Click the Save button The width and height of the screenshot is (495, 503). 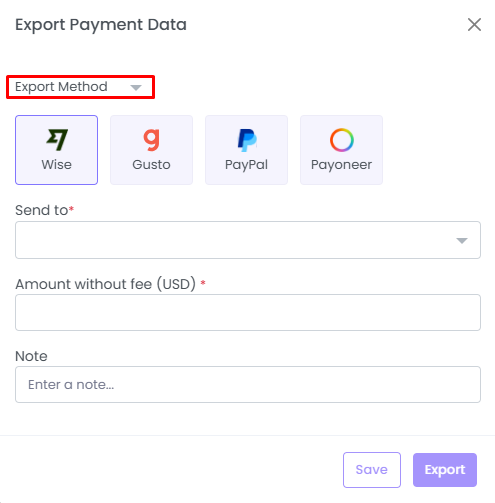pyautogui.click(x=372, y=470)
